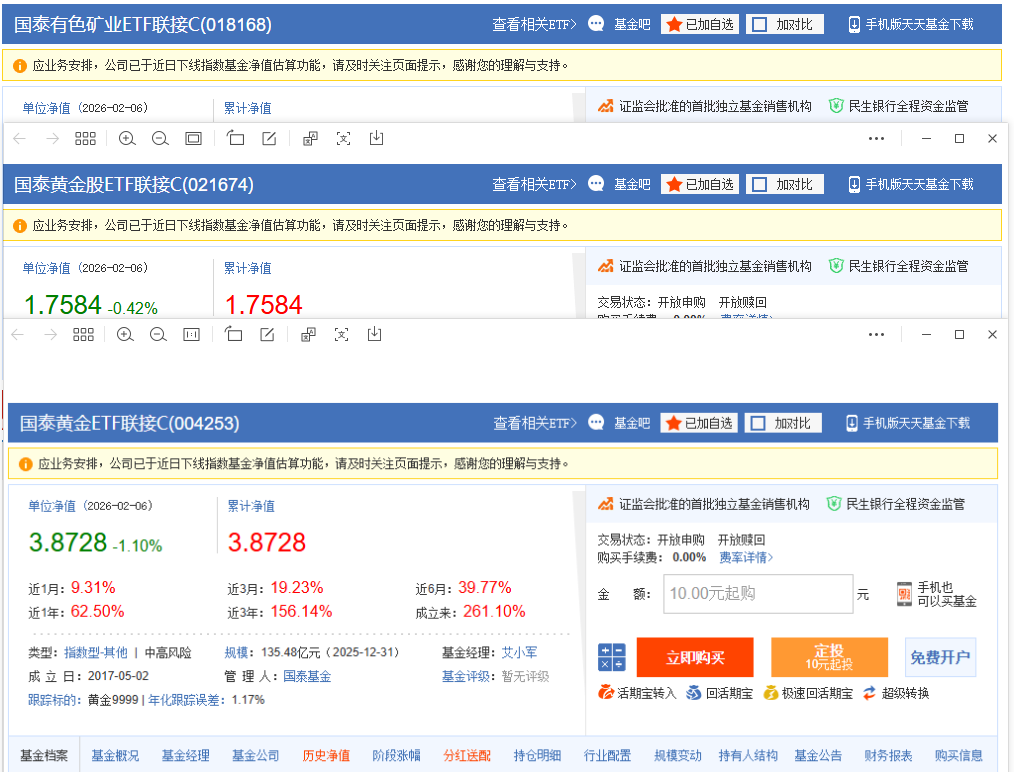
Task: Open image edit tool in 国泰黄金股 viewer
Action: click(269, 138)
